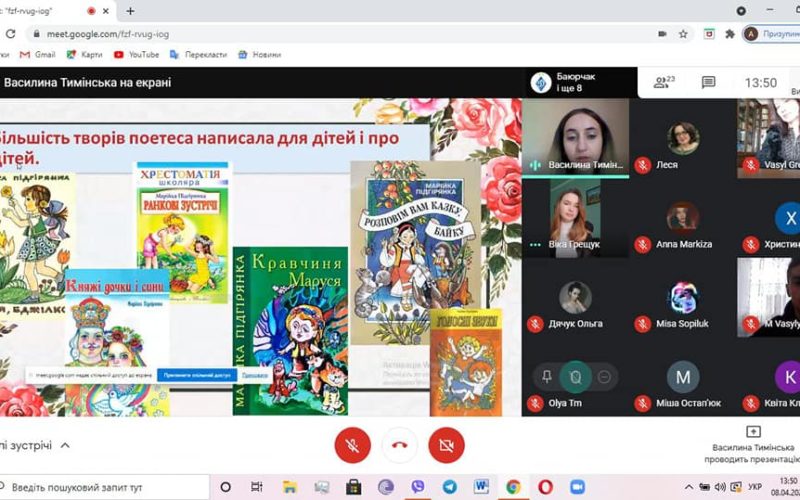The image size is (800, 500).
Task: Open the Новини bookmark
Action: pos(260,54)
